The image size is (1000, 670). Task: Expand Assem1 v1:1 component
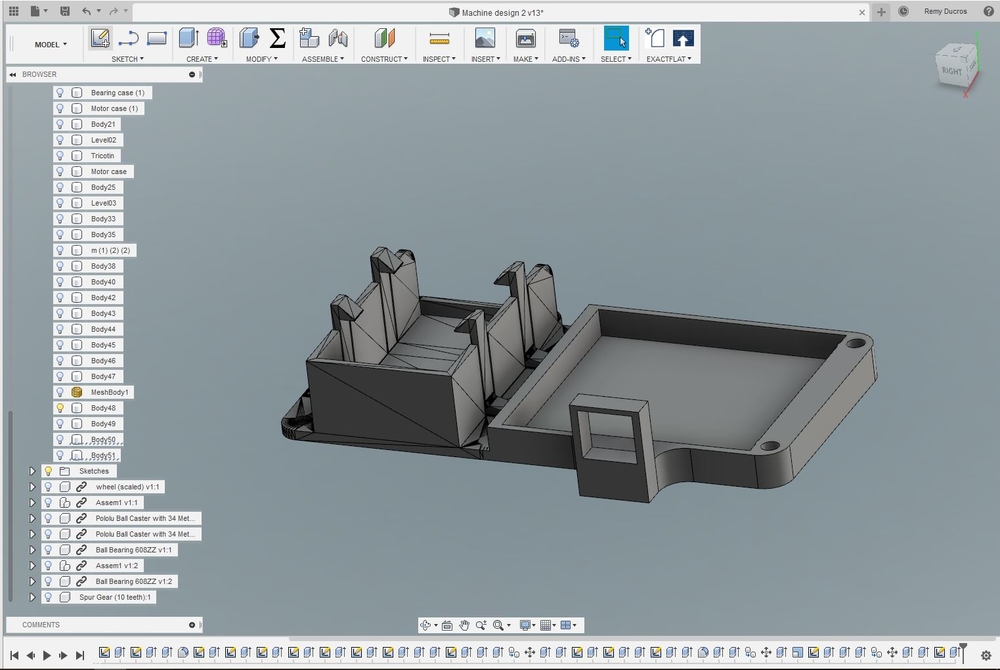click(32, 502)
